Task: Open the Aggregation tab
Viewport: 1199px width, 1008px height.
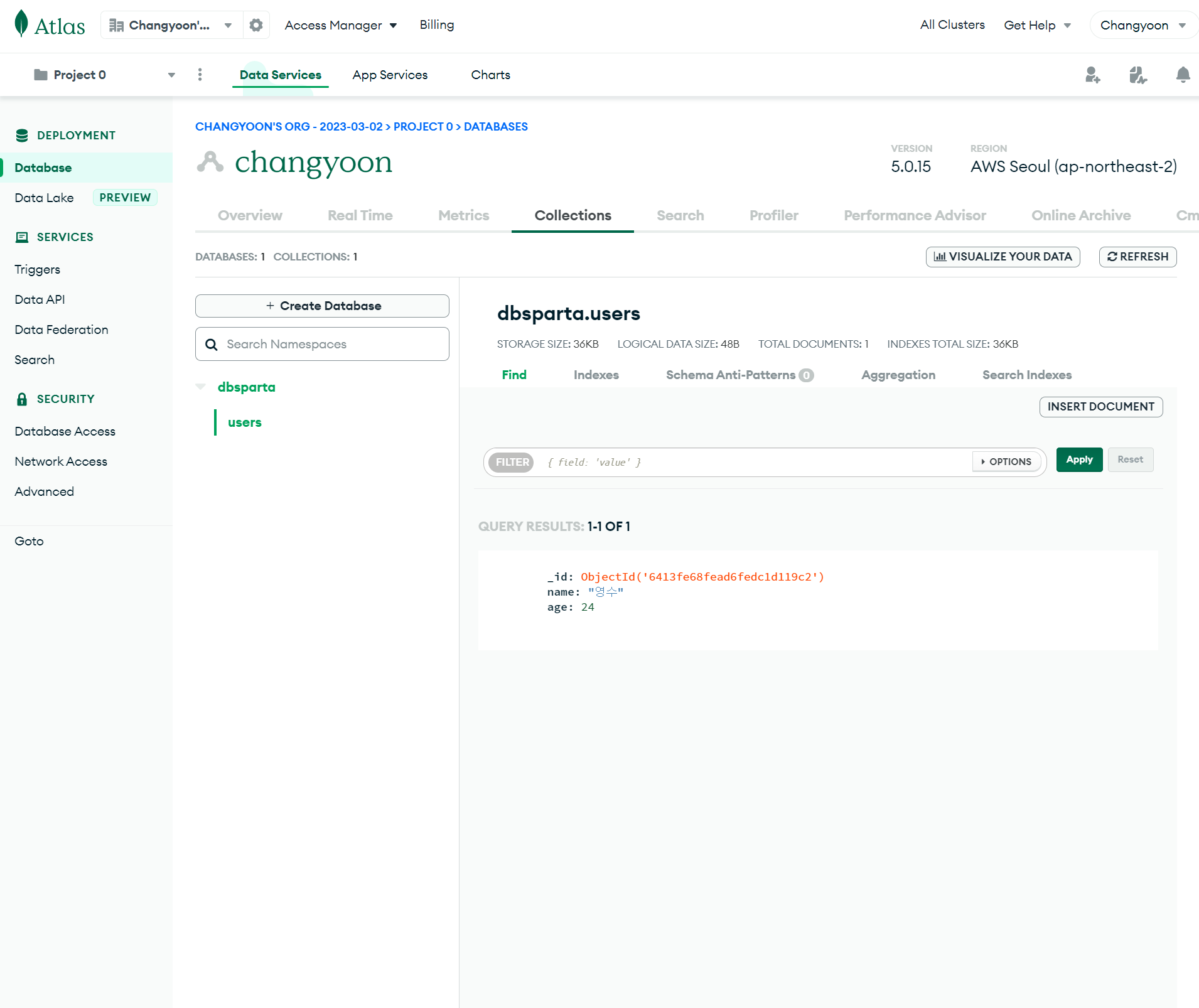Action: pyautogui.click(x=898, y=375)
